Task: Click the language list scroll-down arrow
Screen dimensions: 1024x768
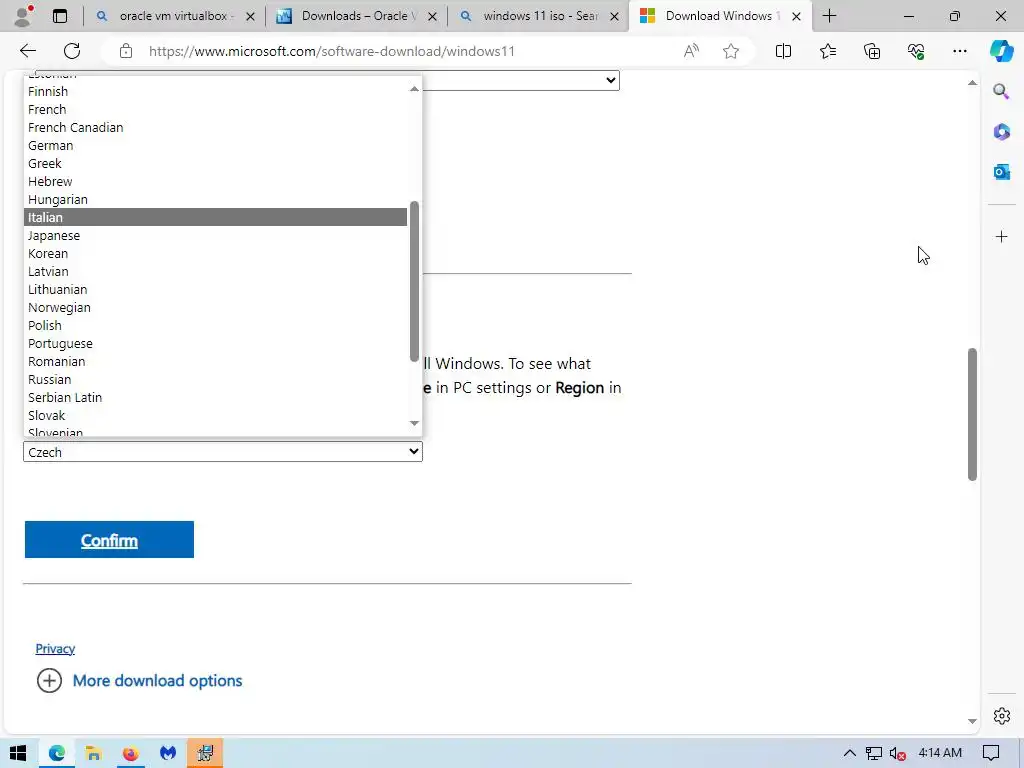Action: [414, 423]
